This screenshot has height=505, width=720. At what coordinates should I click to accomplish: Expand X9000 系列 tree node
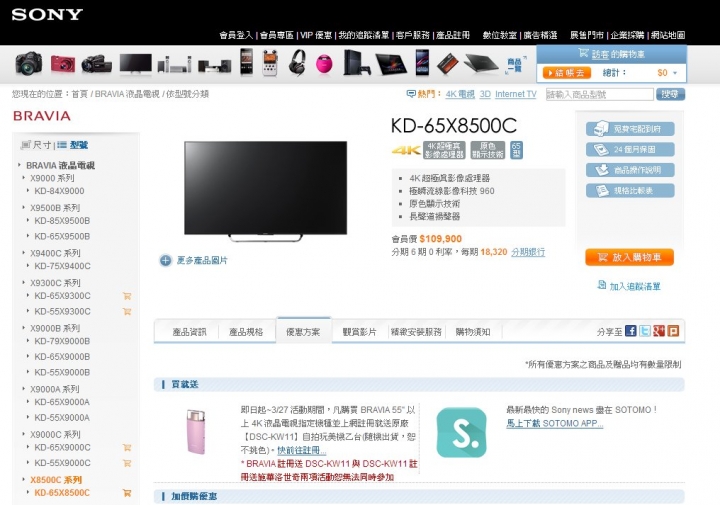pos(24,178)
